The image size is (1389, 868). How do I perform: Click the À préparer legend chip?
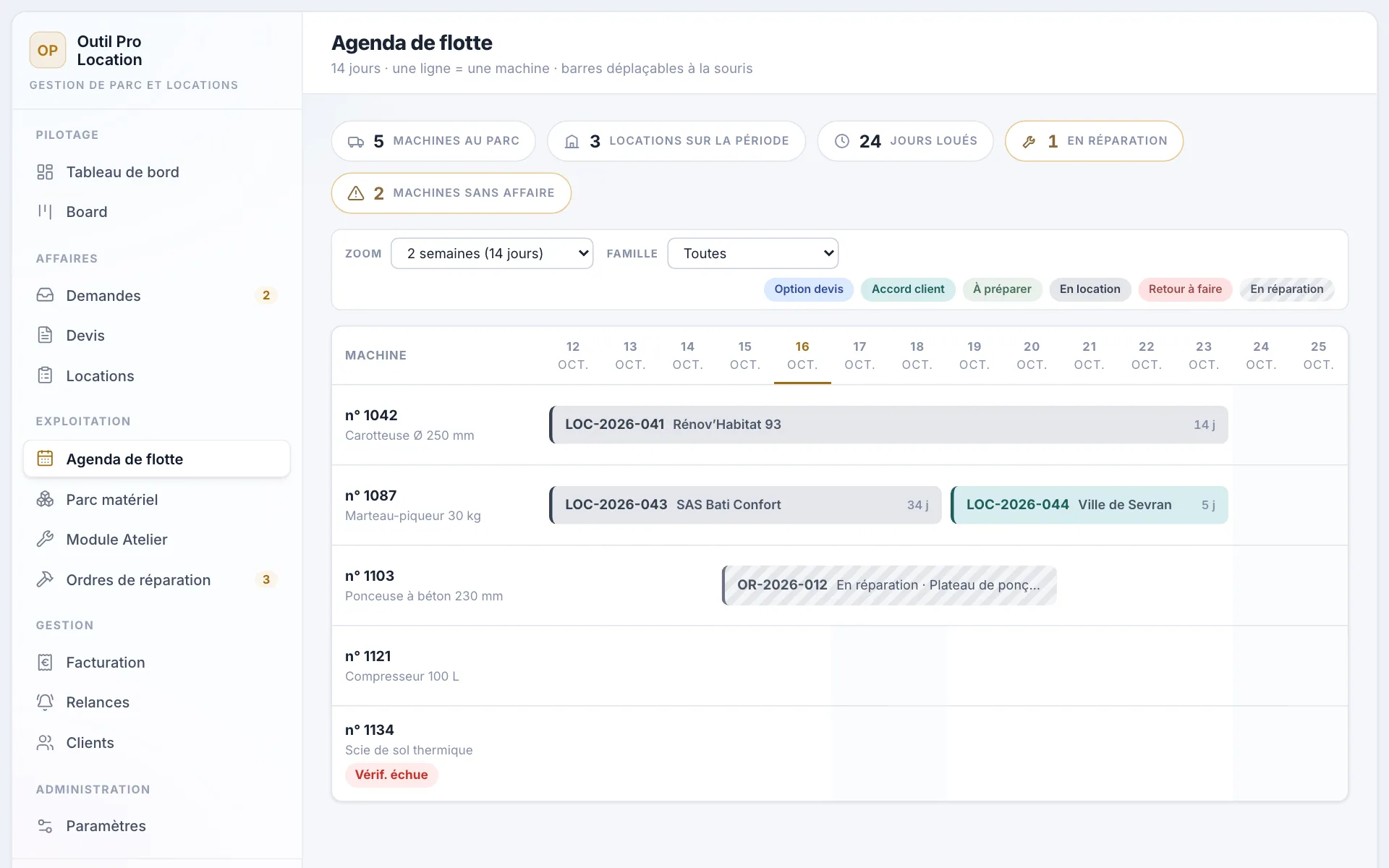[x=1002, y=289]
